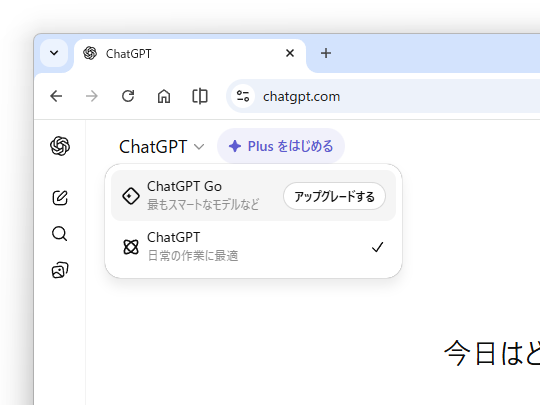Image resolution: width=540 pixels, height=405 pixels.
Task: Go to the browser home page
Action: (x=164, y=96)
